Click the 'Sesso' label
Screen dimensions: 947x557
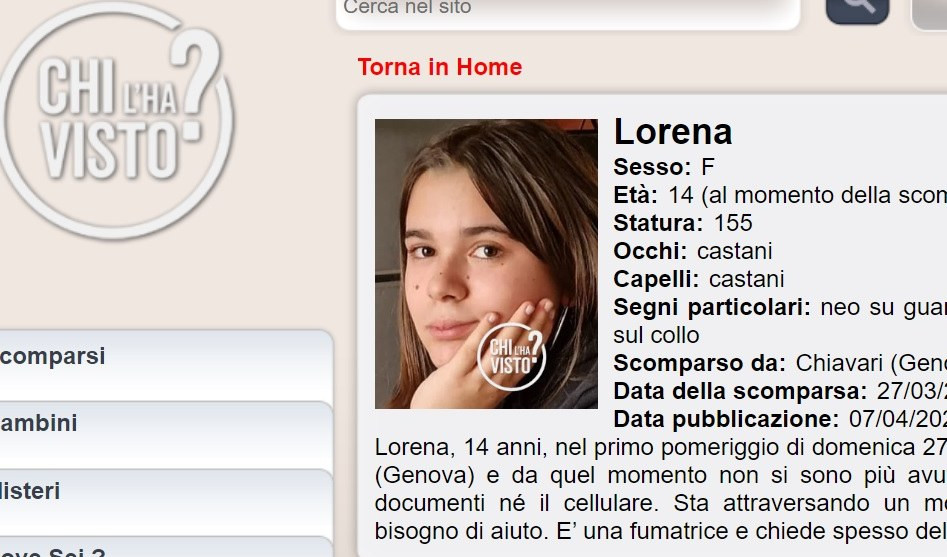pos(652,167)
